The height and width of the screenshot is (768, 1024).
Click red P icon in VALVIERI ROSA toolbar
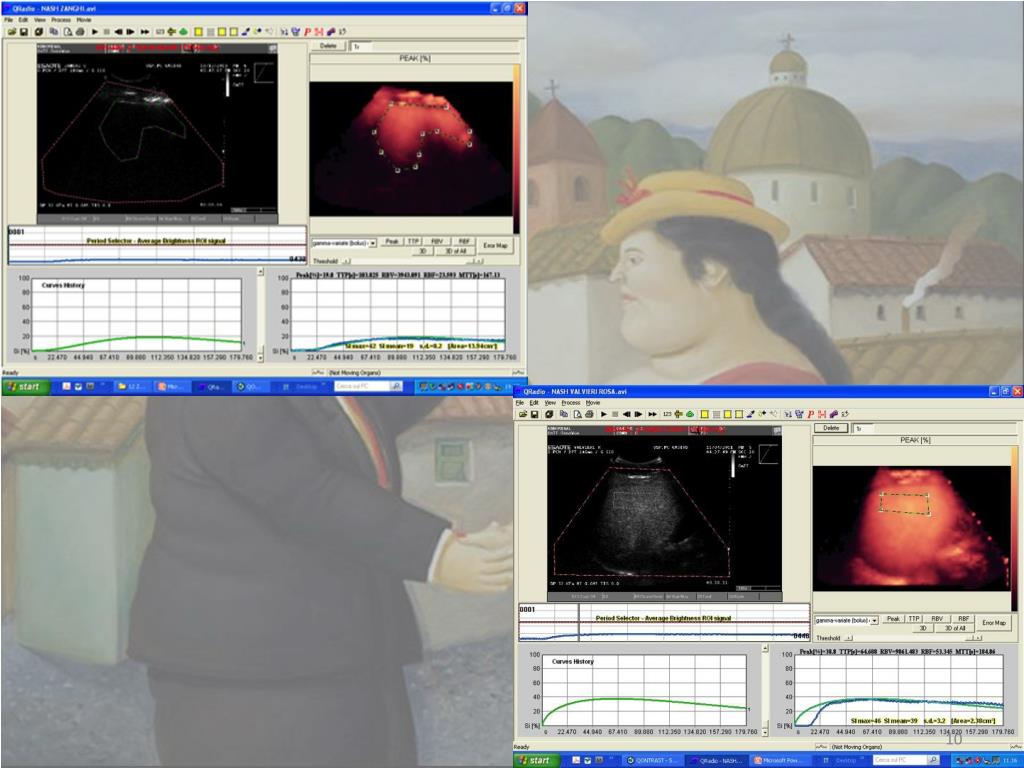coord(810,414)
